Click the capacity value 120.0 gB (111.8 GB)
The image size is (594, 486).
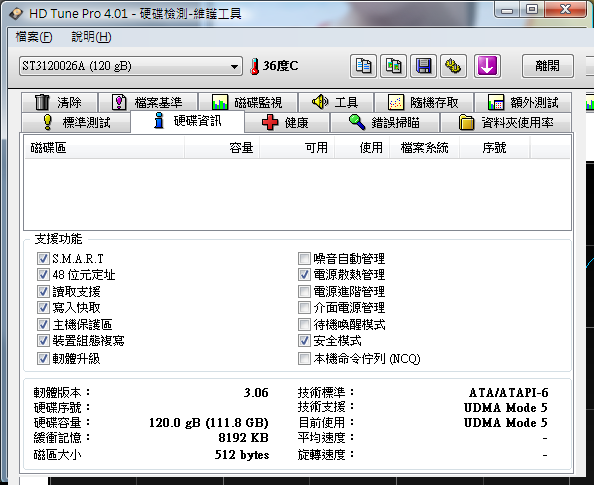tap(209, 423)
